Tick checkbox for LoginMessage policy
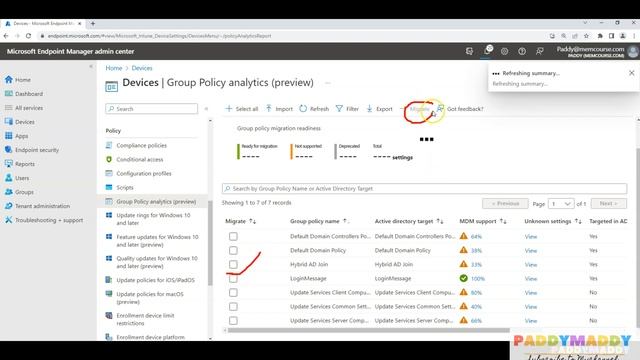Screen dimensions: 640x360 point(233,279)
